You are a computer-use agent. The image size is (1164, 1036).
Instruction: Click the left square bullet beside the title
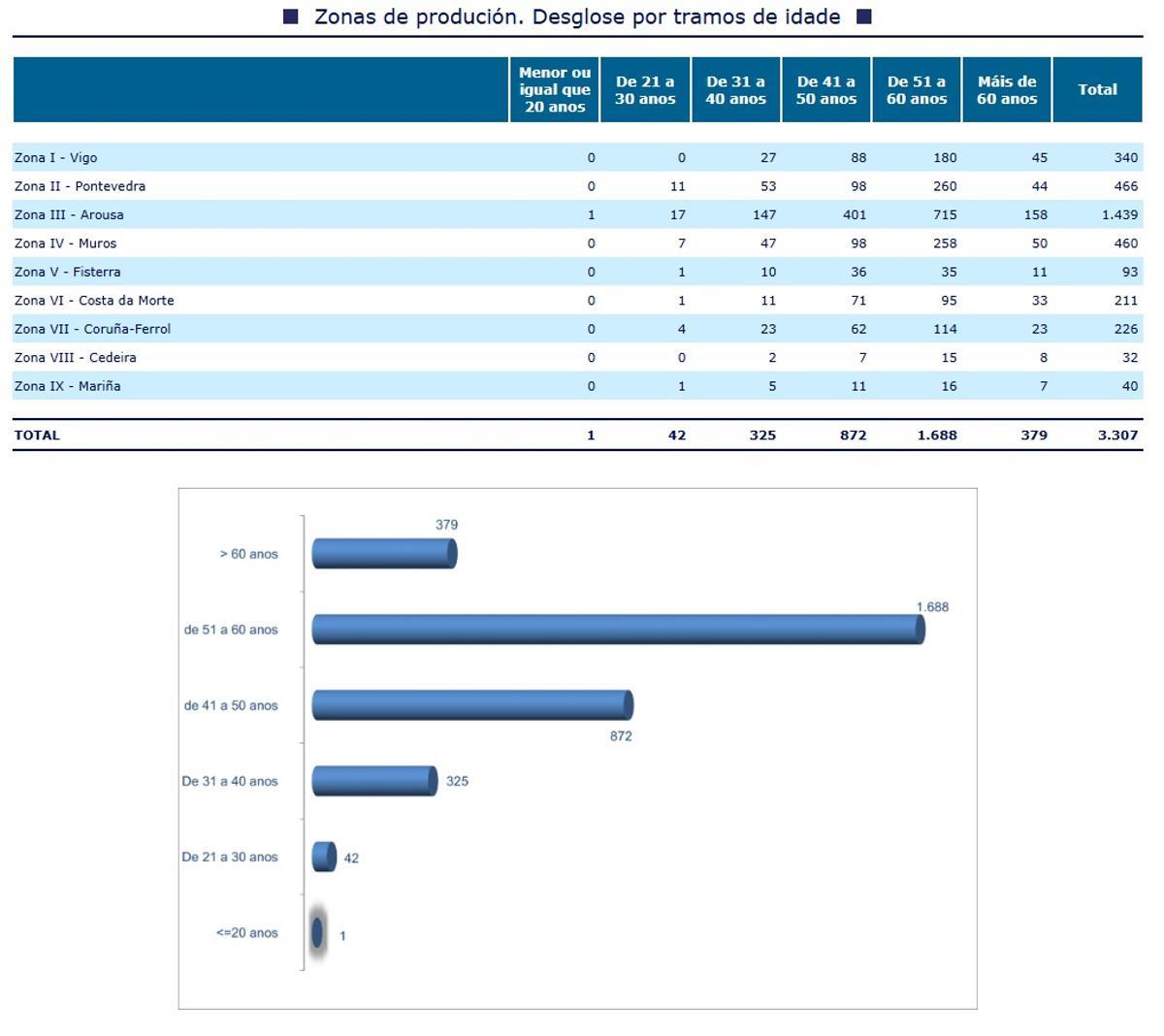point(291,16)
